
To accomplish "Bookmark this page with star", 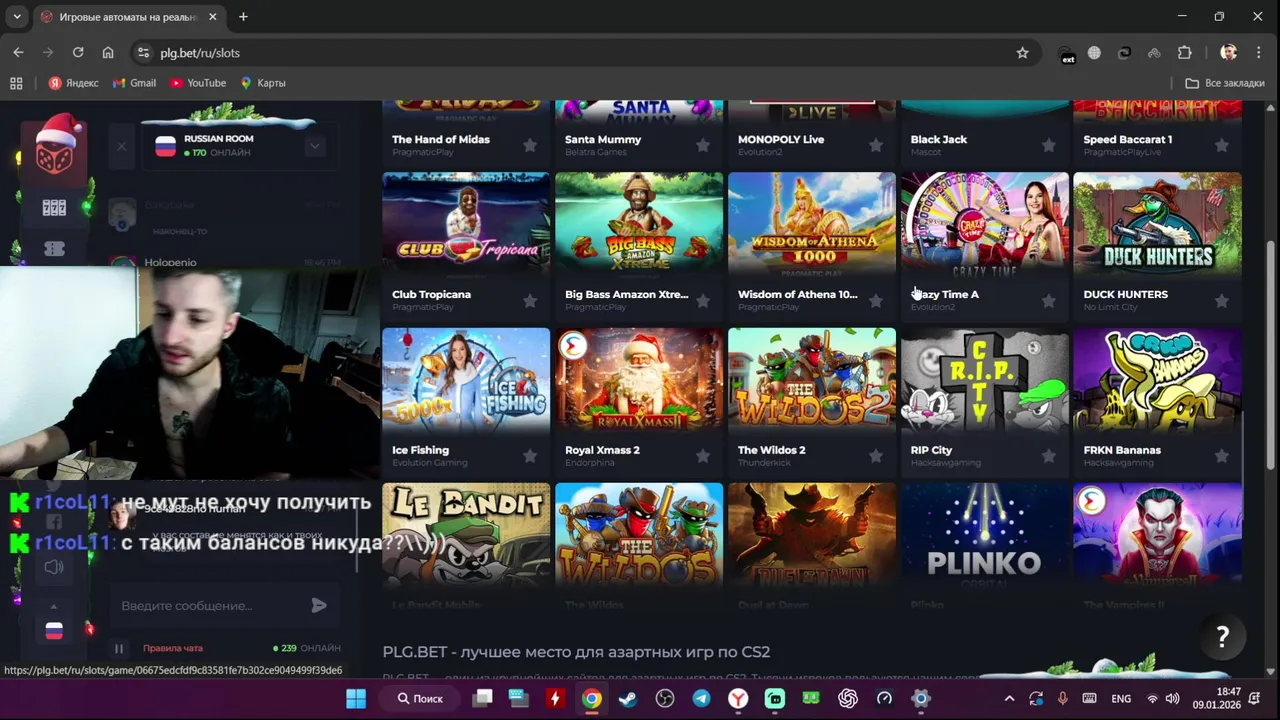I will point(1022,53).
